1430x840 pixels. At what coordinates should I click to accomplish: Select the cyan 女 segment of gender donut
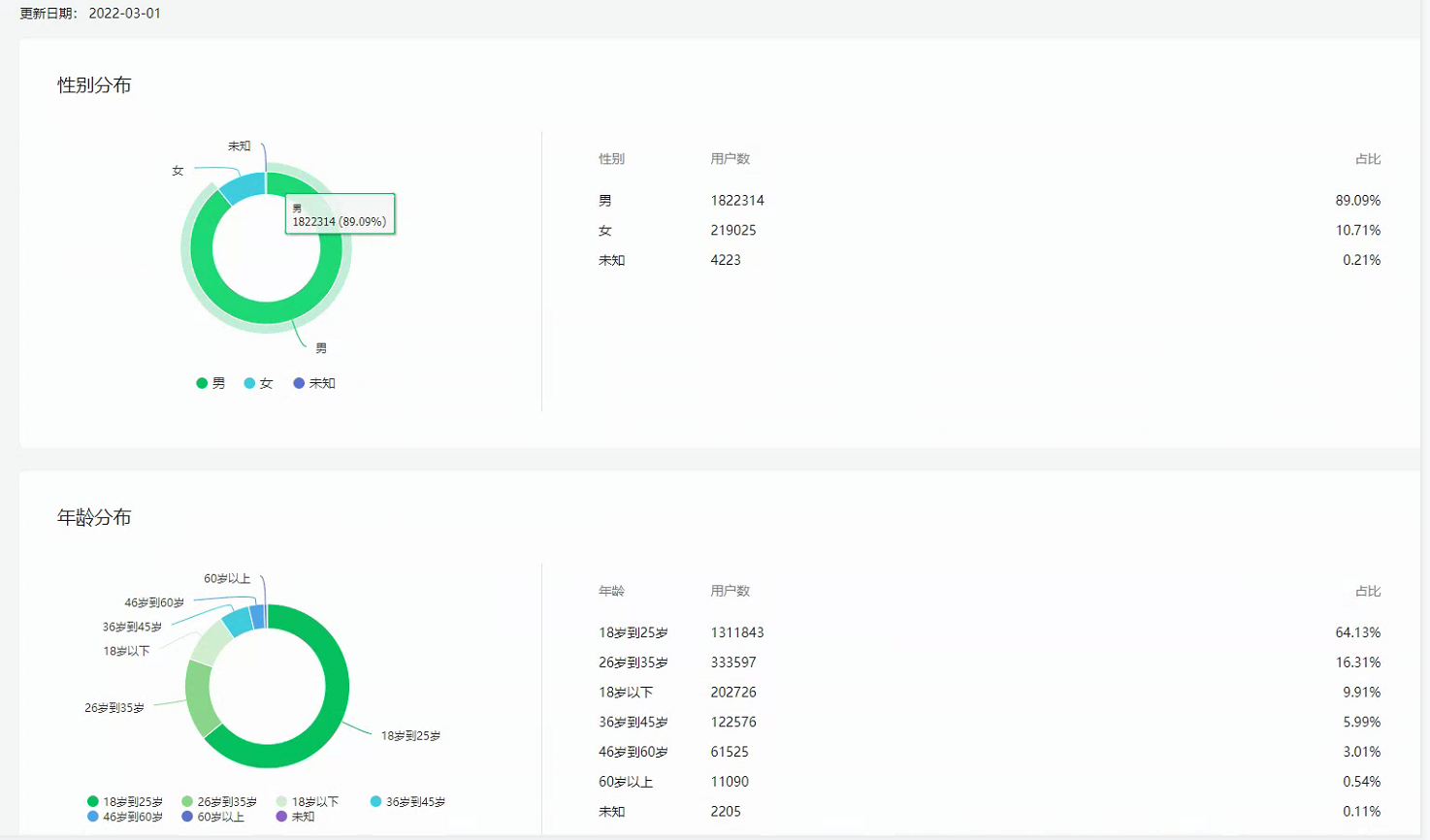tap(243, 186)
